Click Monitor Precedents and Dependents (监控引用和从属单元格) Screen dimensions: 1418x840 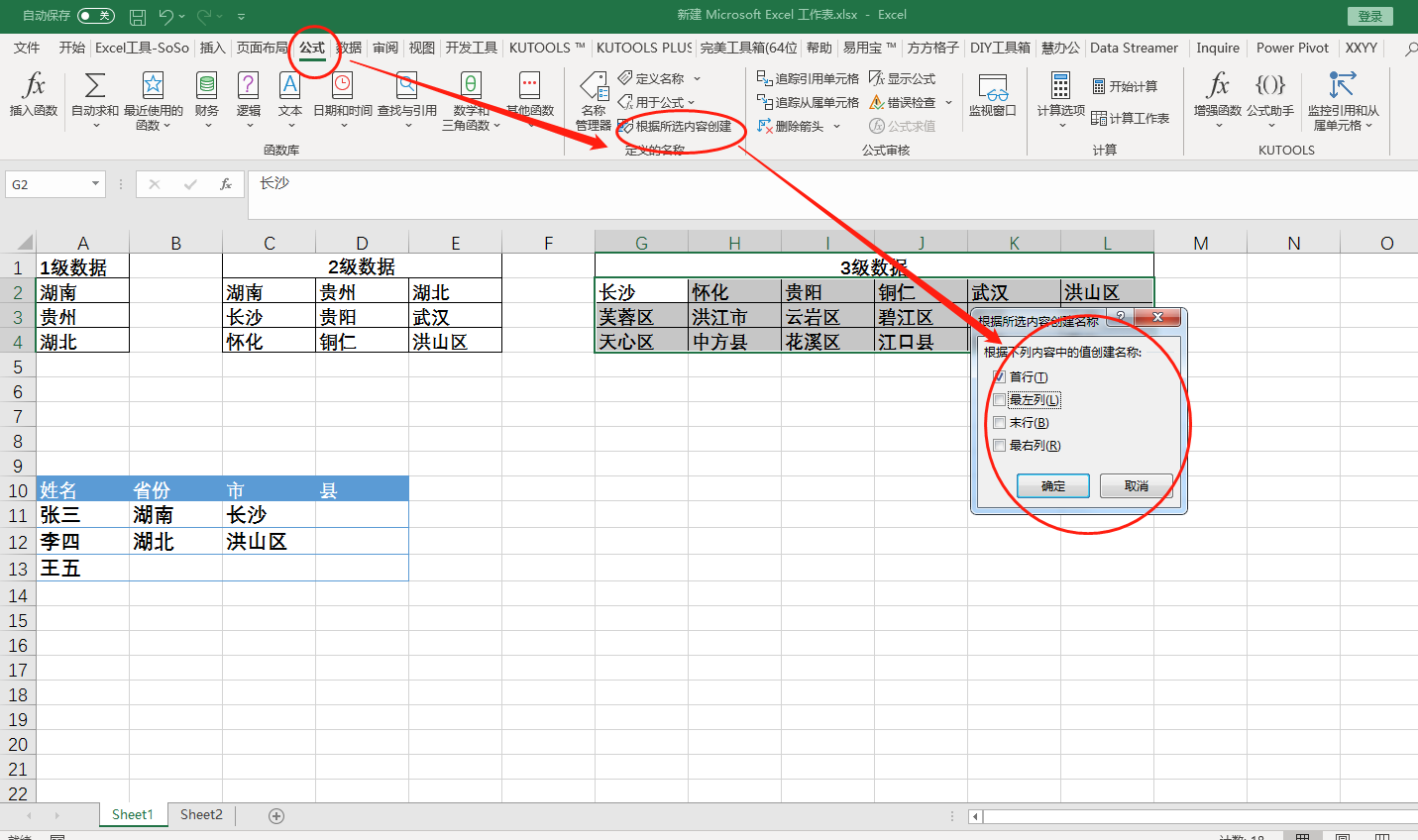click(1343, 100)
